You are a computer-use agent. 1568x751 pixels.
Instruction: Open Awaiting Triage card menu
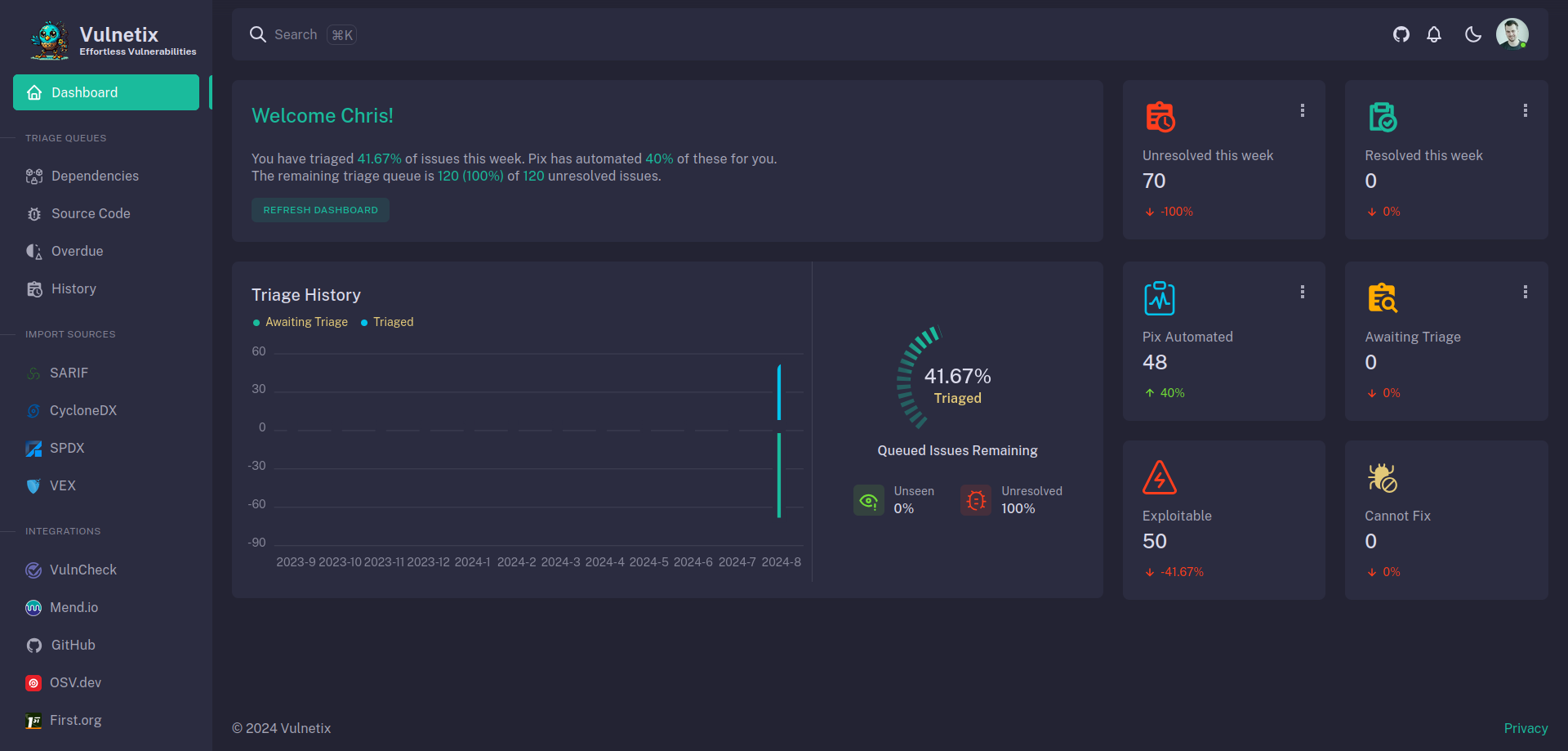click(x=1526, y=292)
